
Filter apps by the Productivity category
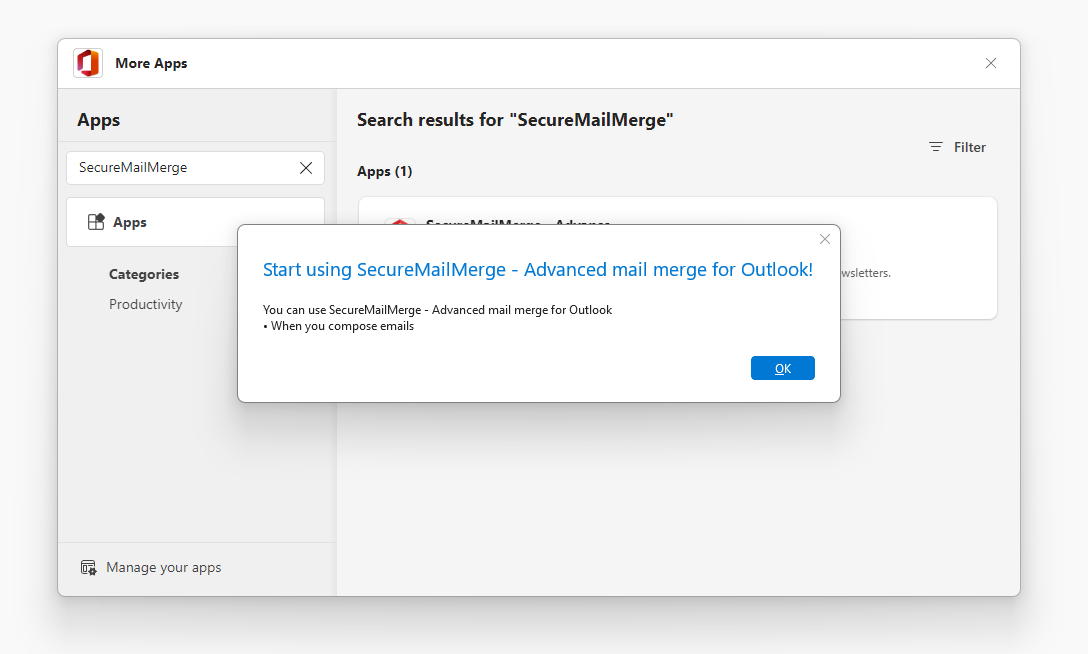pos(145,304)
